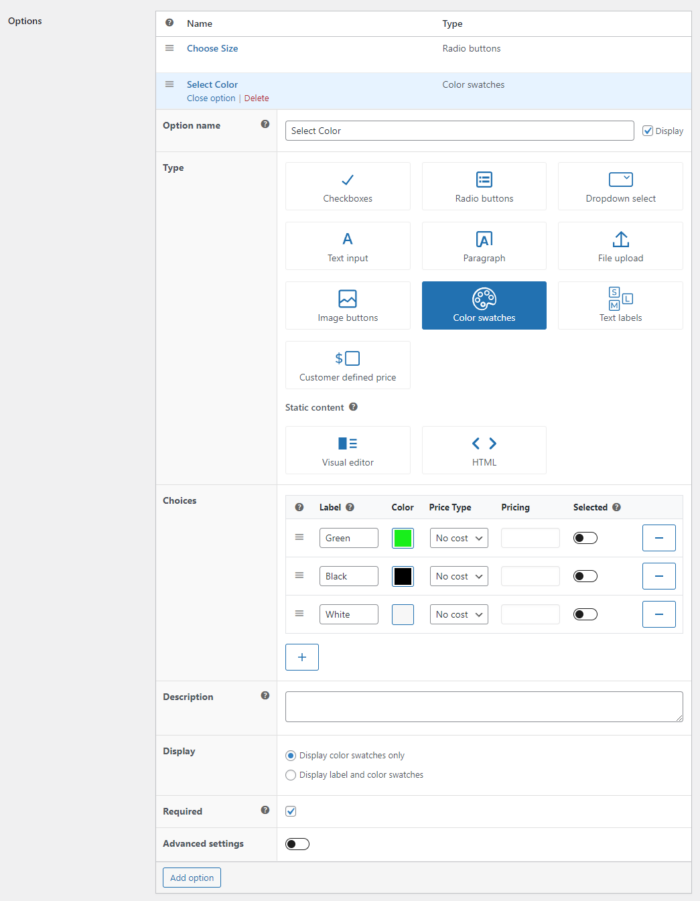Click Pricing field in Green row
This screenshot has height=901, width=700.
(530, 538)
